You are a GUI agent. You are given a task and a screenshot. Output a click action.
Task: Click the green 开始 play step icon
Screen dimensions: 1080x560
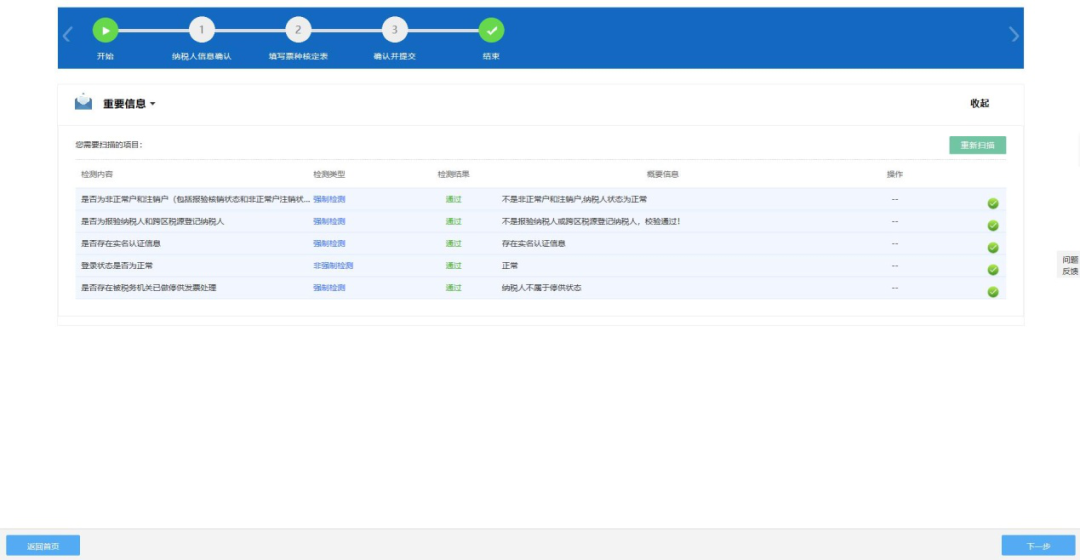(105, 30)
